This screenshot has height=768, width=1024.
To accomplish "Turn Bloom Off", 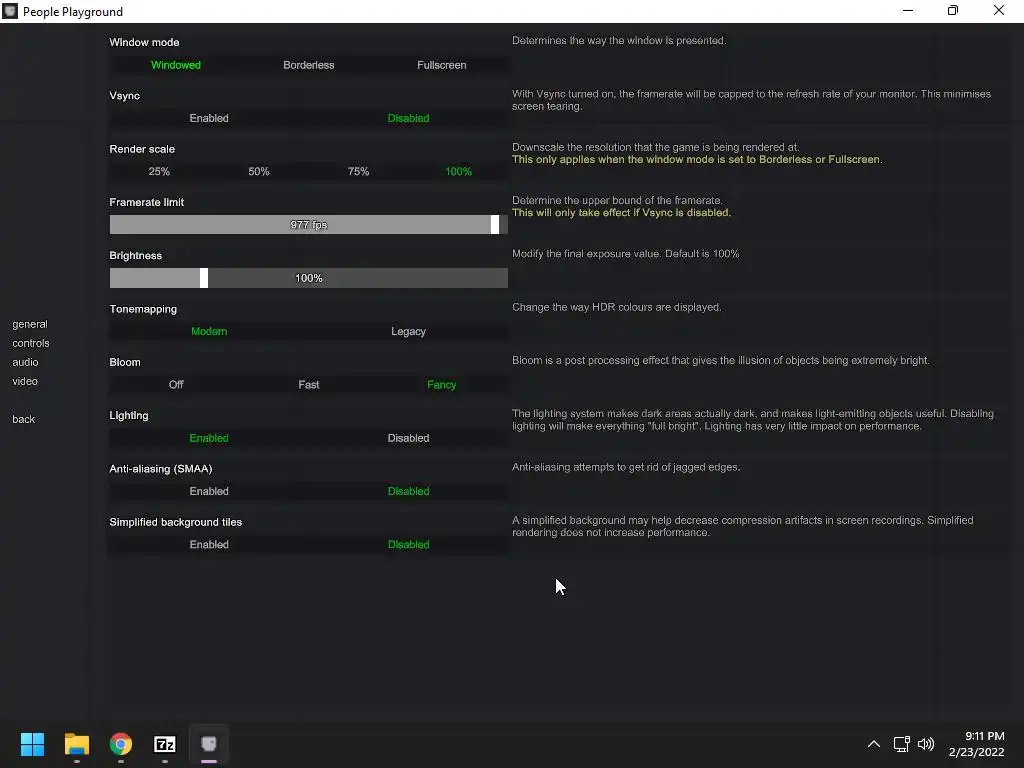I will [176, 385].
